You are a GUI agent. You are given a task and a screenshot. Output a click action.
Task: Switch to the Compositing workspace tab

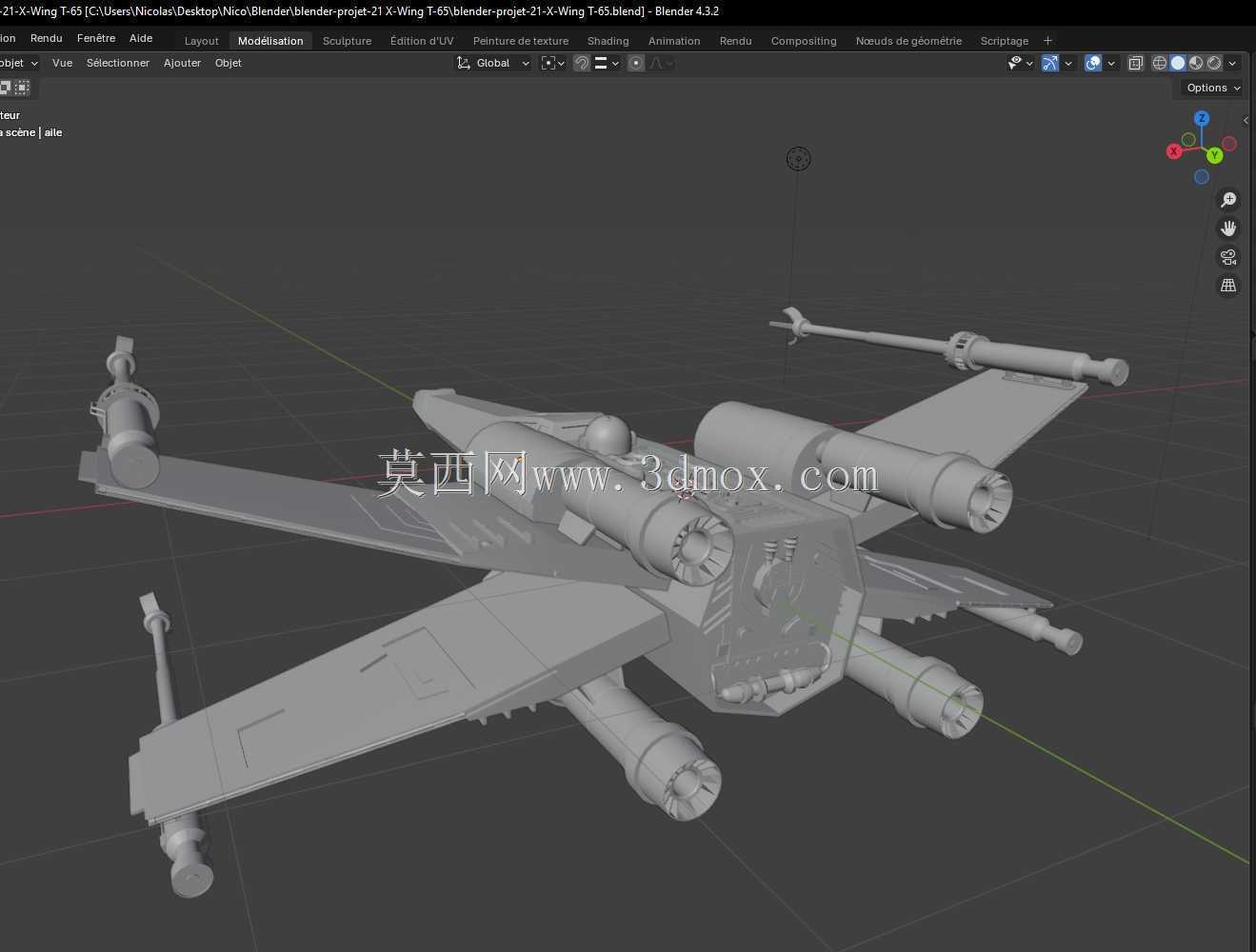[804, 41]
